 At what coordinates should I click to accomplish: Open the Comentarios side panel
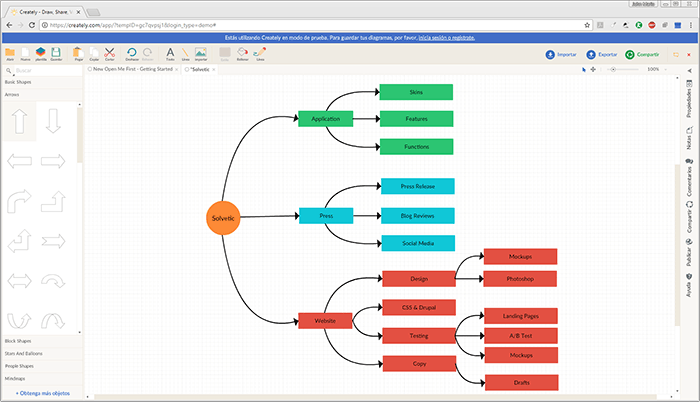689,177
